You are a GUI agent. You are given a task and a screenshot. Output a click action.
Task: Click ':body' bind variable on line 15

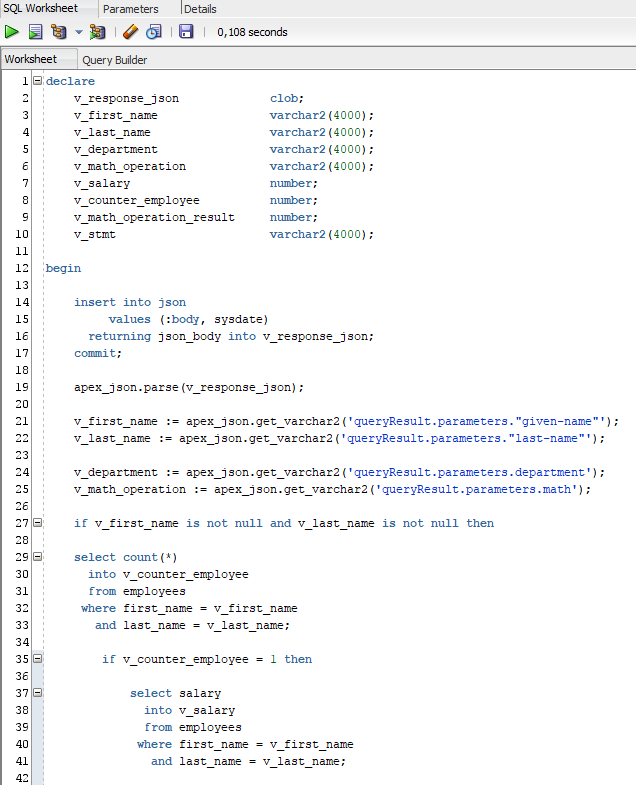[182, 319]
